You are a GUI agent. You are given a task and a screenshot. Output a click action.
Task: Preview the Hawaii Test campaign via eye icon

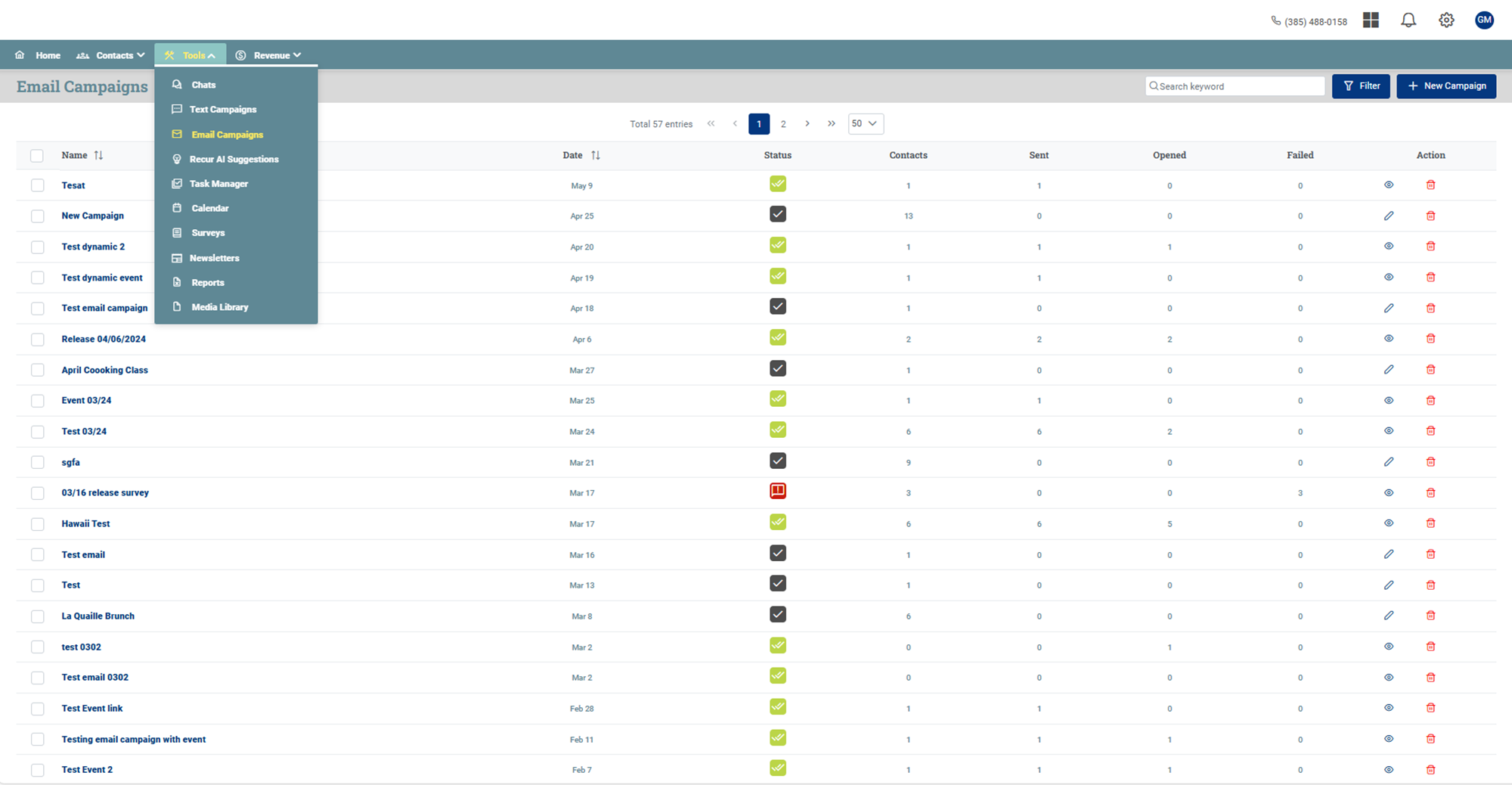coord(1388,523)
